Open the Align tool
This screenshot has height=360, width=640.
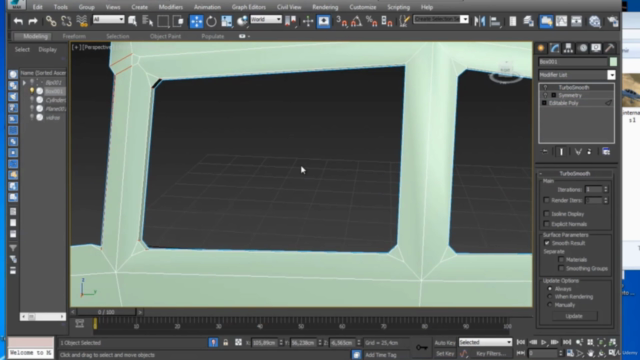[495, 21]
